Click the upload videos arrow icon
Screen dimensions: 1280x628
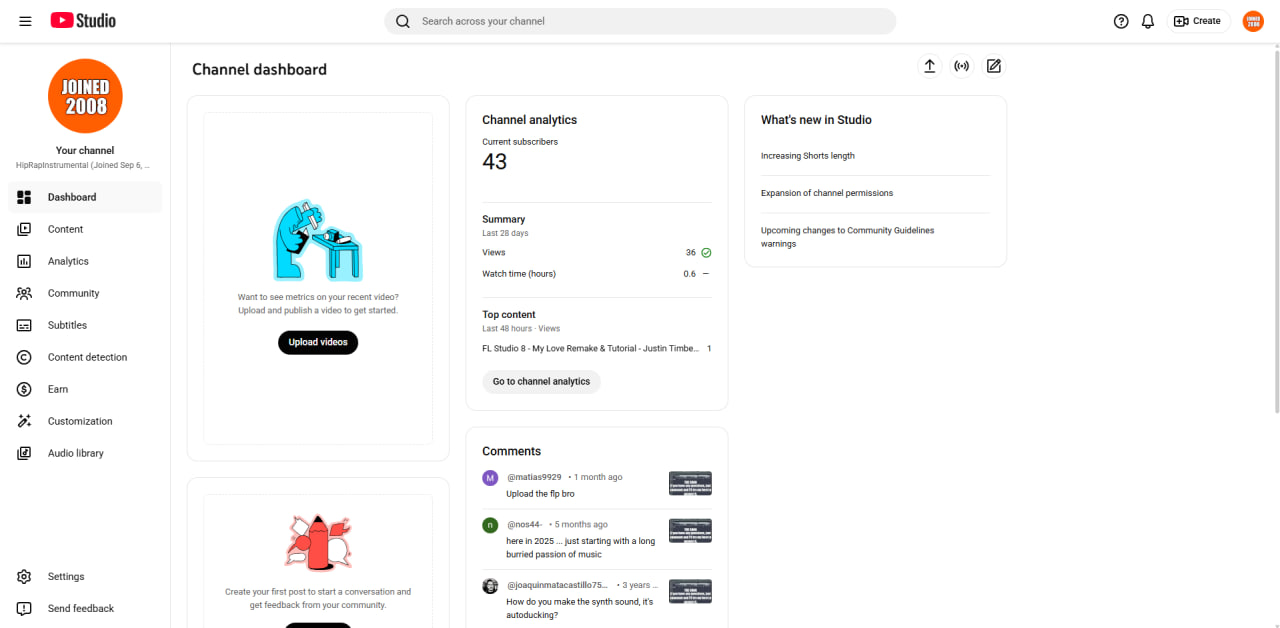pos(930,66)
